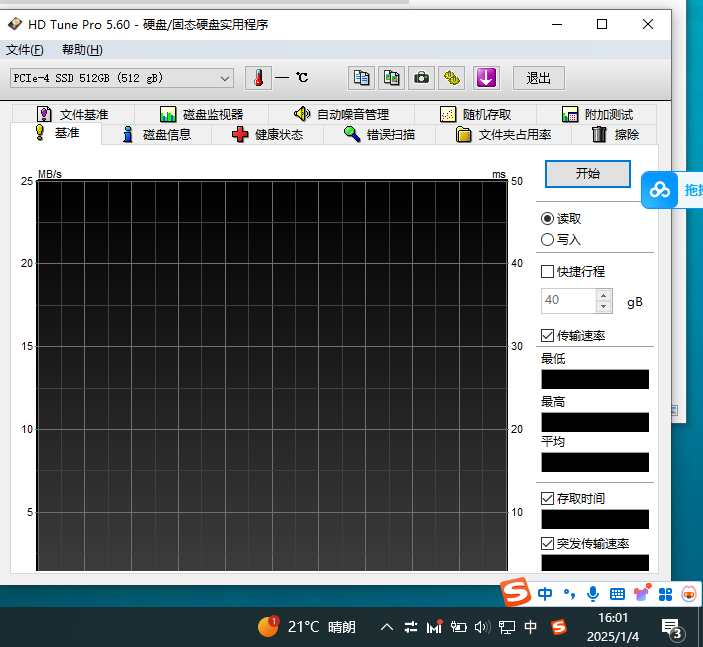Screen dimensions: 703x647
Task: Switch to the 文件夹占用率 tab
Action: coord(503,135)
